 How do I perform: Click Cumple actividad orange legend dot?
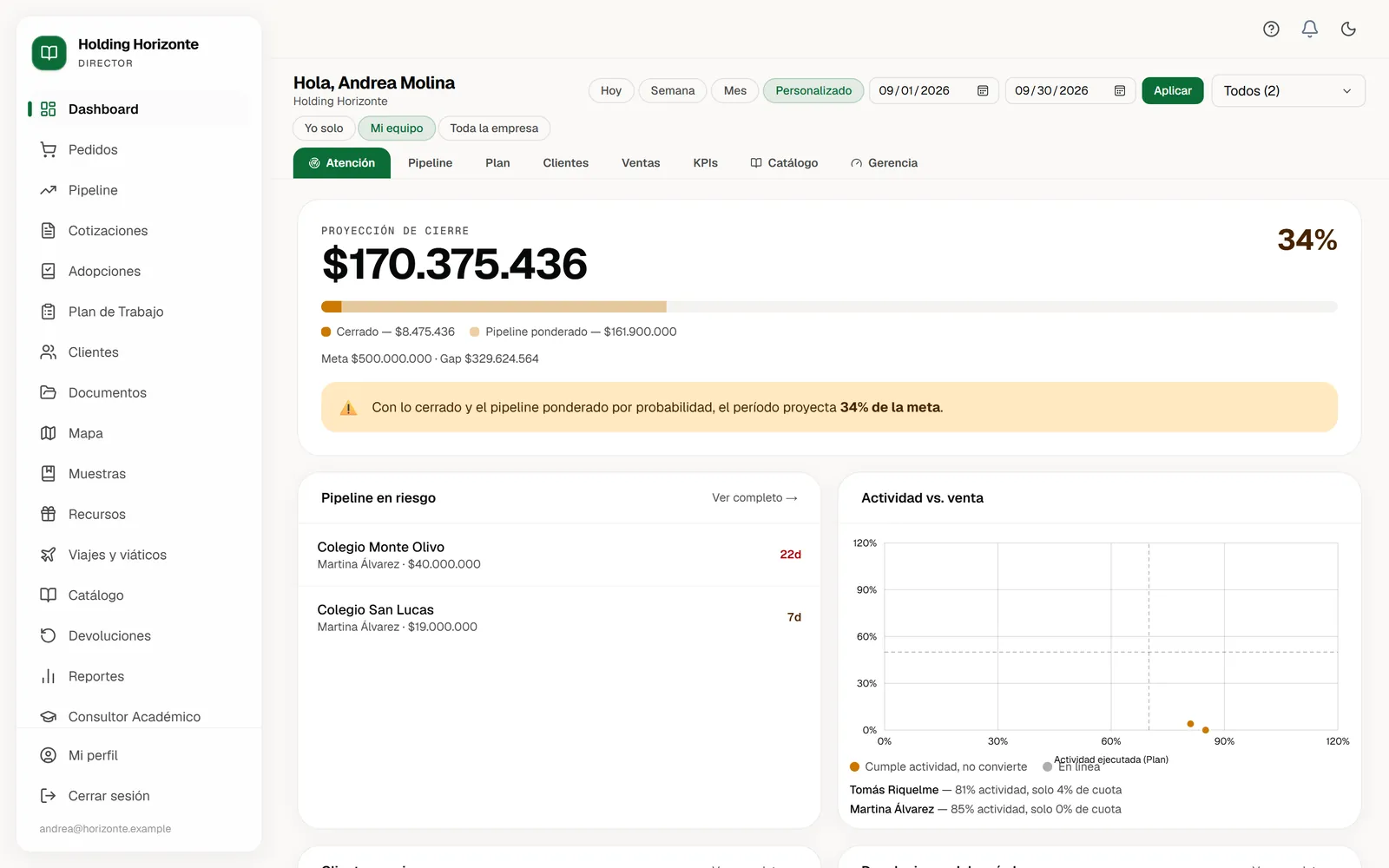854,766
